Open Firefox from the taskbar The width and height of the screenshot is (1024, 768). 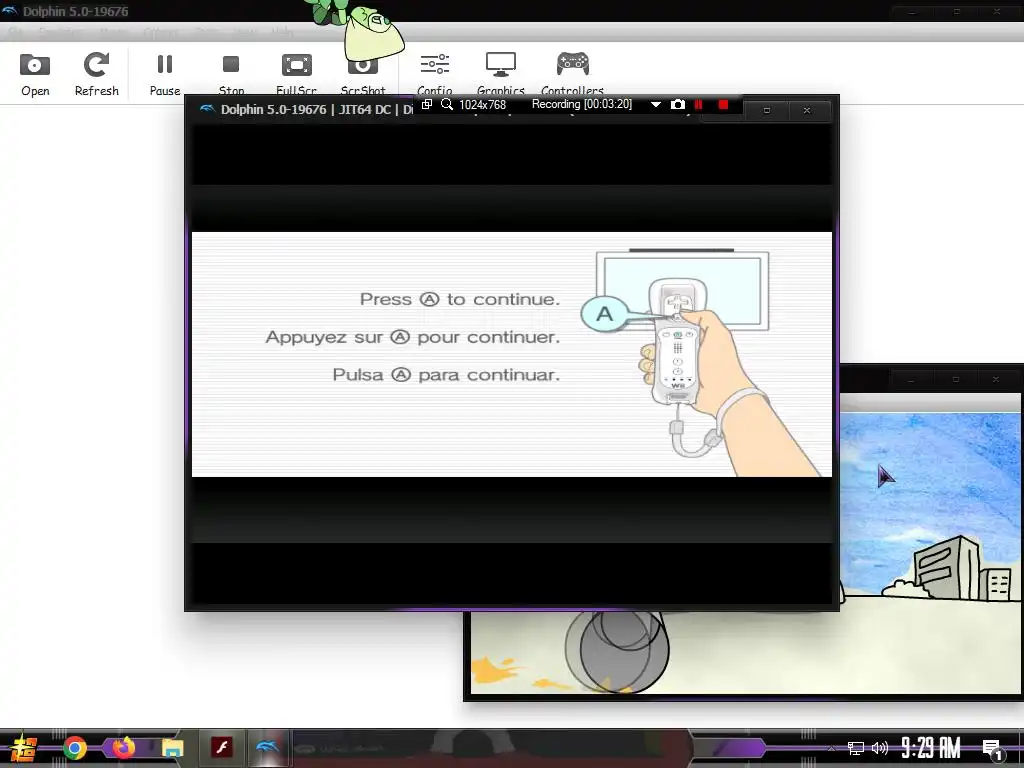click(123, 747)
